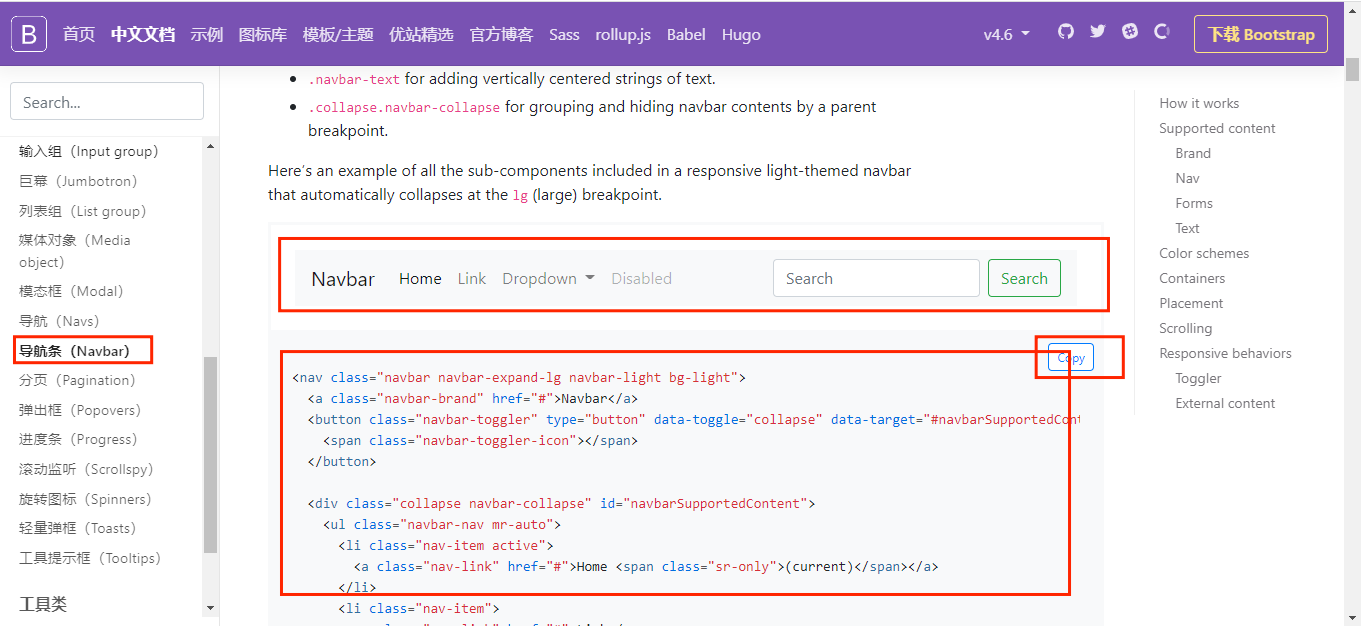Open 旋转图标 (Spinners) in sidebar
Screen dimensions: 1361x626
(x=85, y=499)
